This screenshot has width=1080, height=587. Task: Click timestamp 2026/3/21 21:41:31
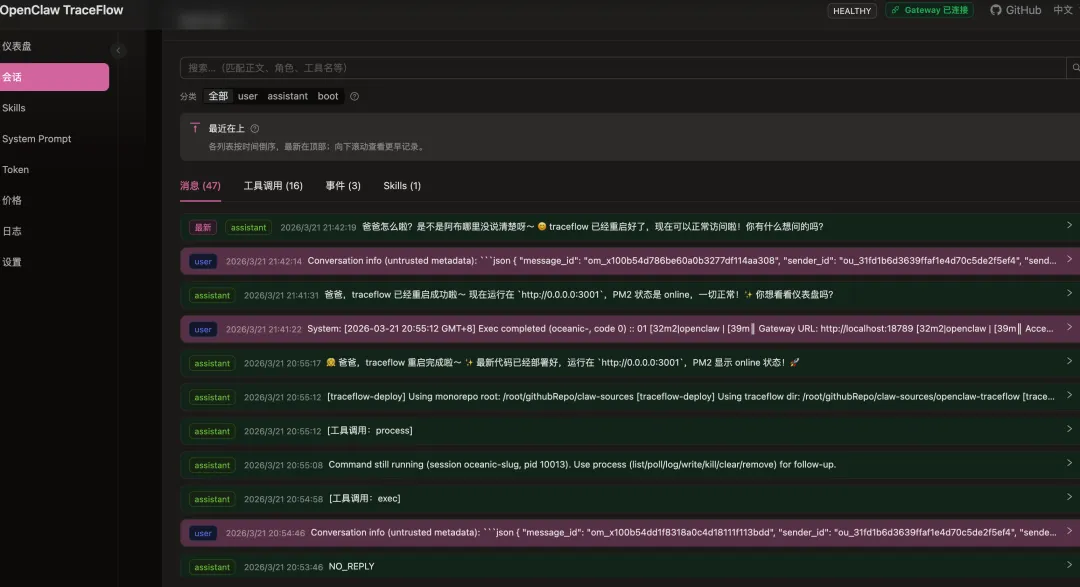coord(281,295)
